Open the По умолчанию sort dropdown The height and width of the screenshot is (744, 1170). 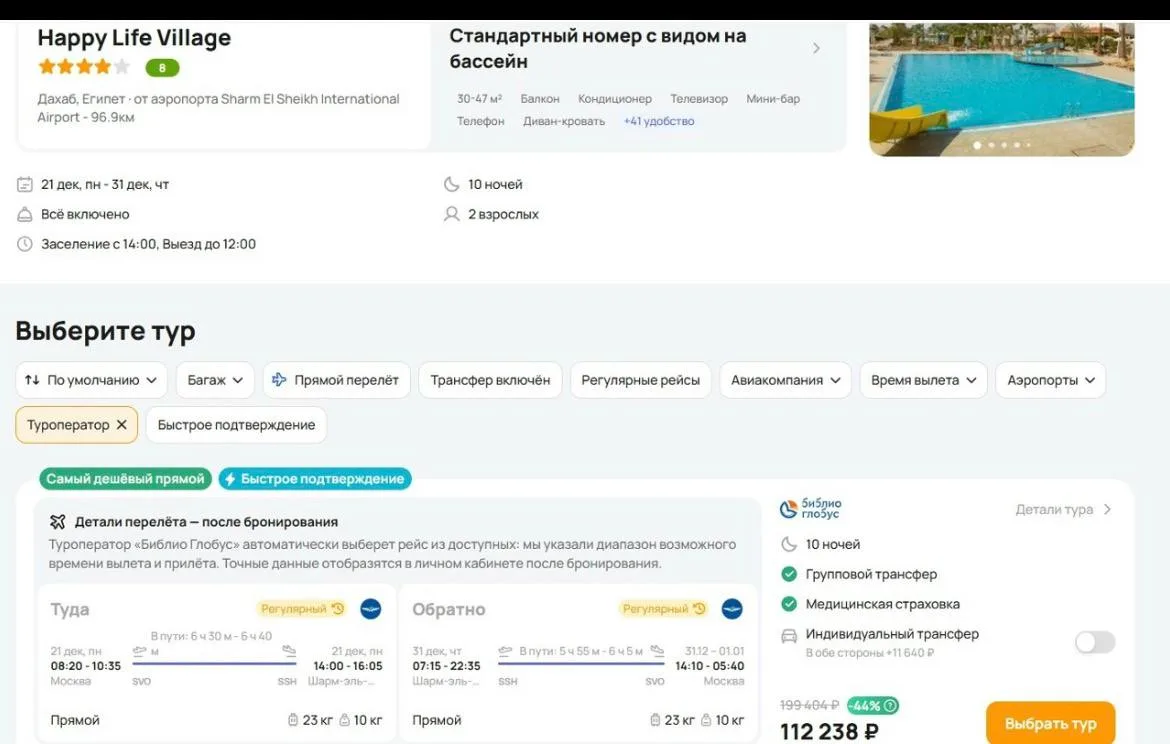pyautogui.click(x=91, y=380)
